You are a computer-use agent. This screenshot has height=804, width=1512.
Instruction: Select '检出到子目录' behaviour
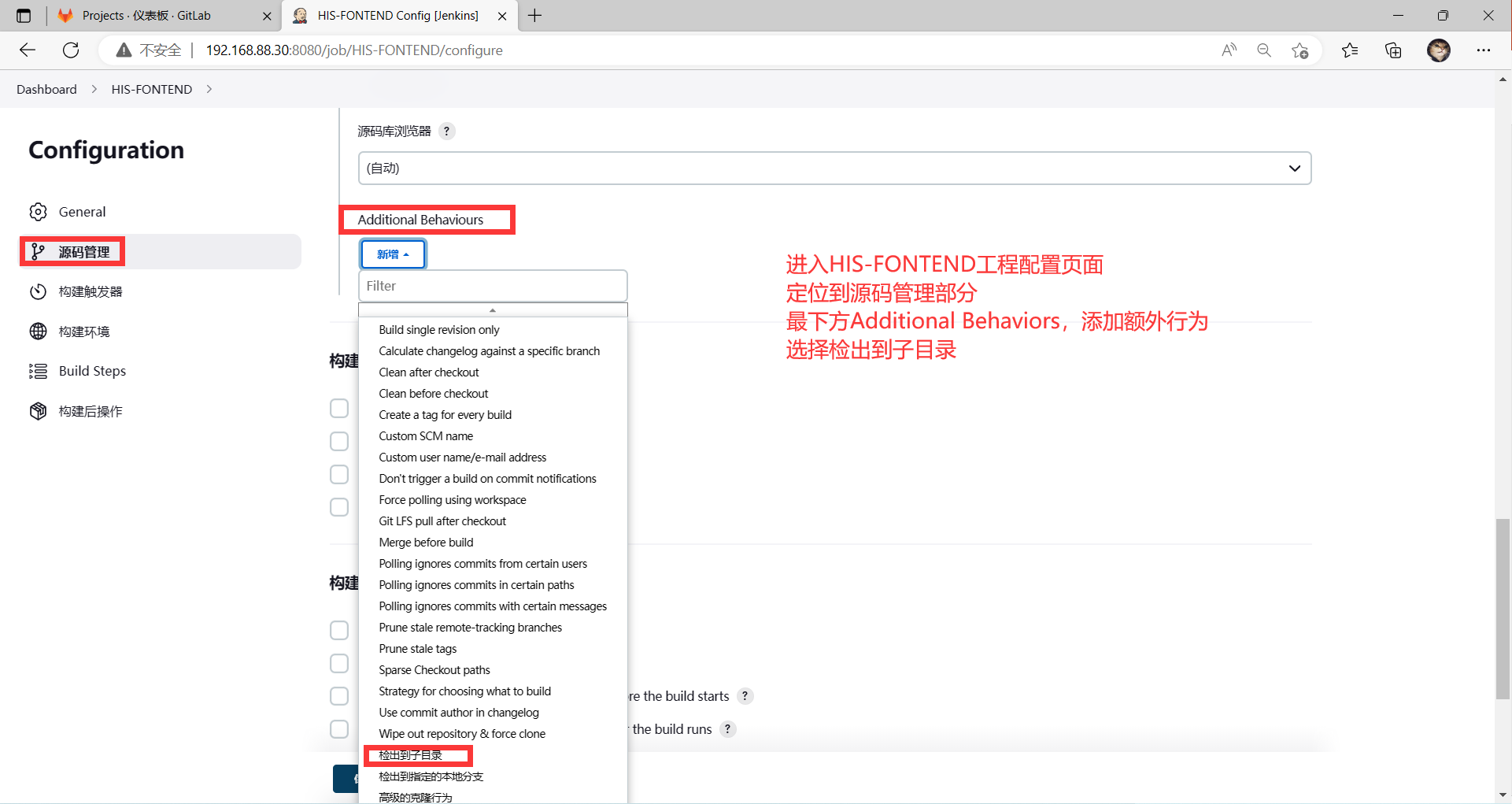tap(411, 755)
